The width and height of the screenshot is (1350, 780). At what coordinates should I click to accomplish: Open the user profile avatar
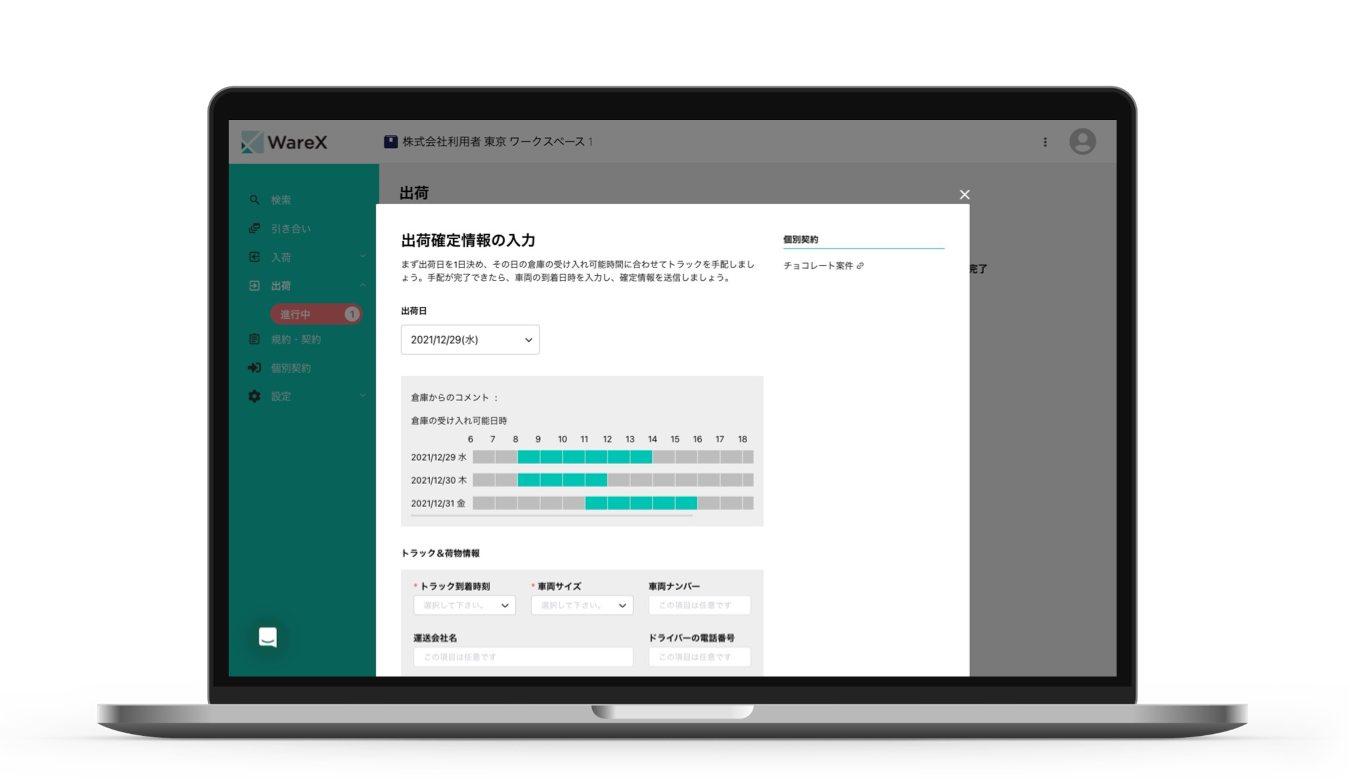[x=1082, y=142]
